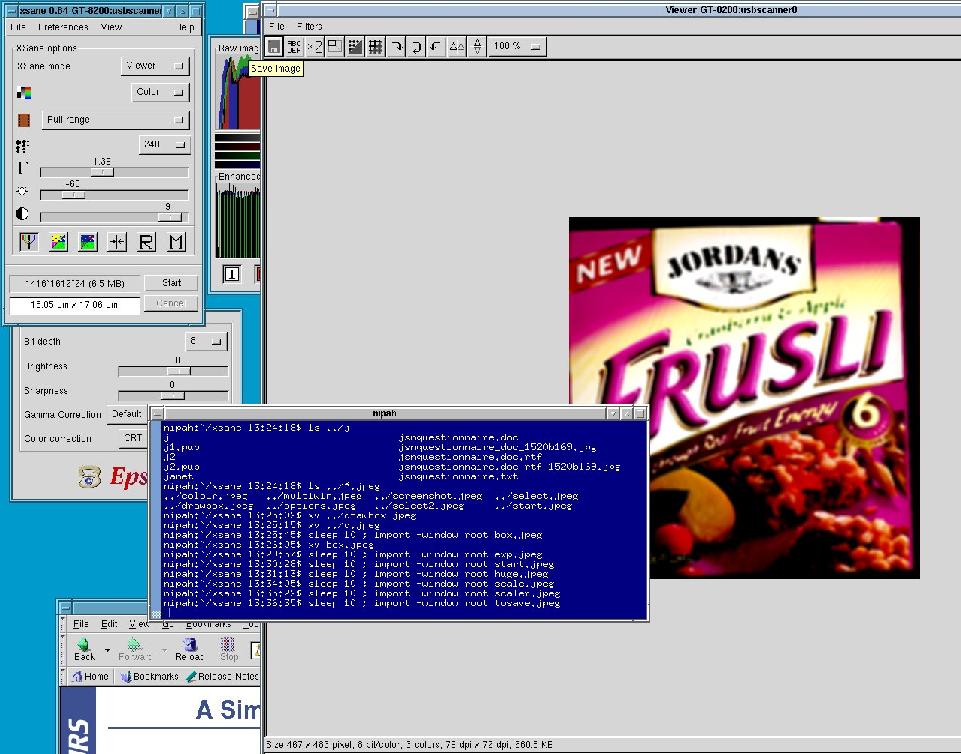Image resolution: width=961 pixels, height=754 pixels.
Task: Click the nipah terminal title bar
Action: point(384,414)
